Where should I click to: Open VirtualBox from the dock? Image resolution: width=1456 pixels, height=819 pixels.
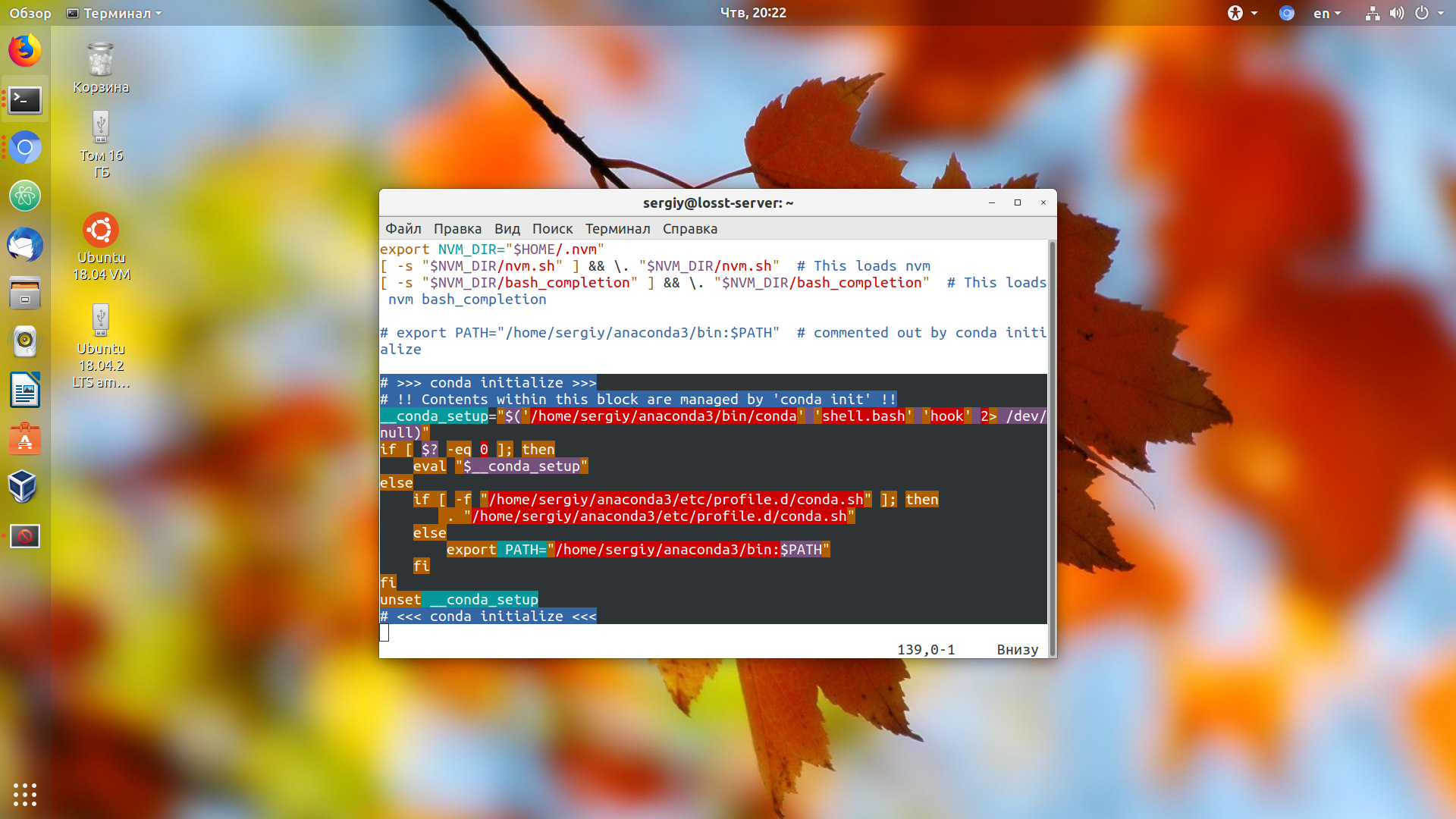coord(25,488)
